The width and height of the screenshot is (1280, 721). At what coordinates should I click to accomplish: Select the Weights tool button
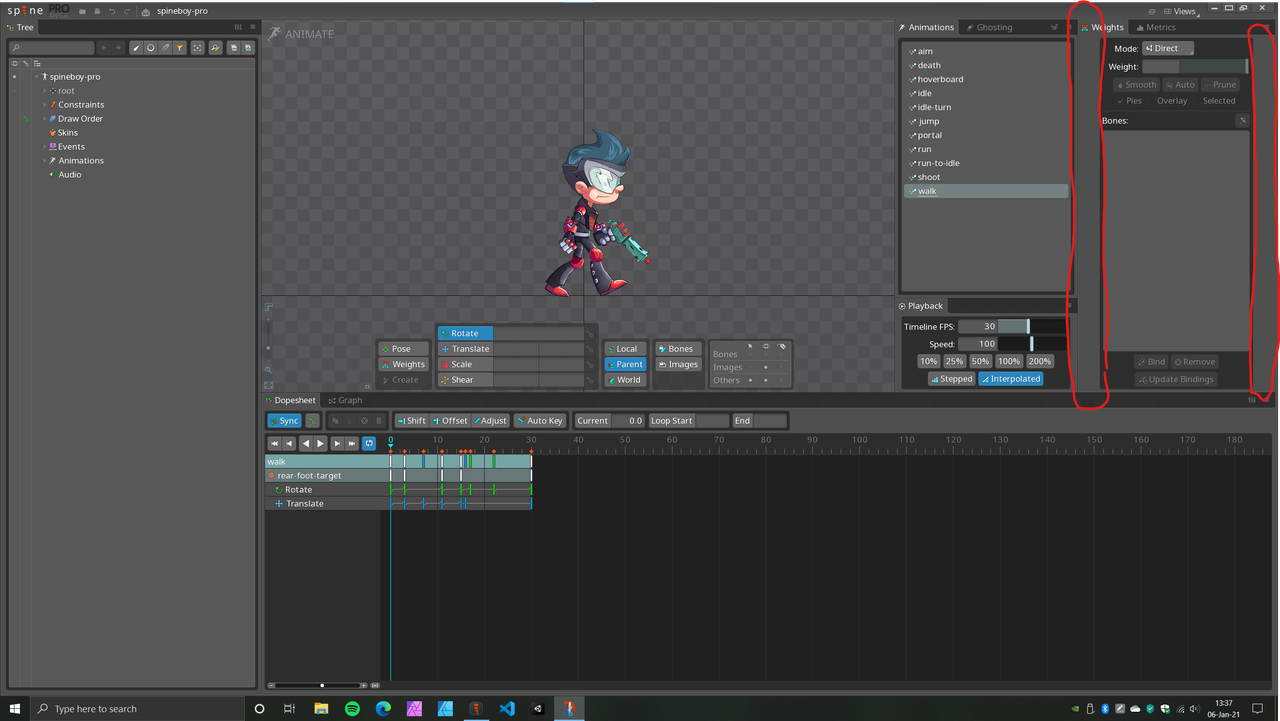click(403, 364)
